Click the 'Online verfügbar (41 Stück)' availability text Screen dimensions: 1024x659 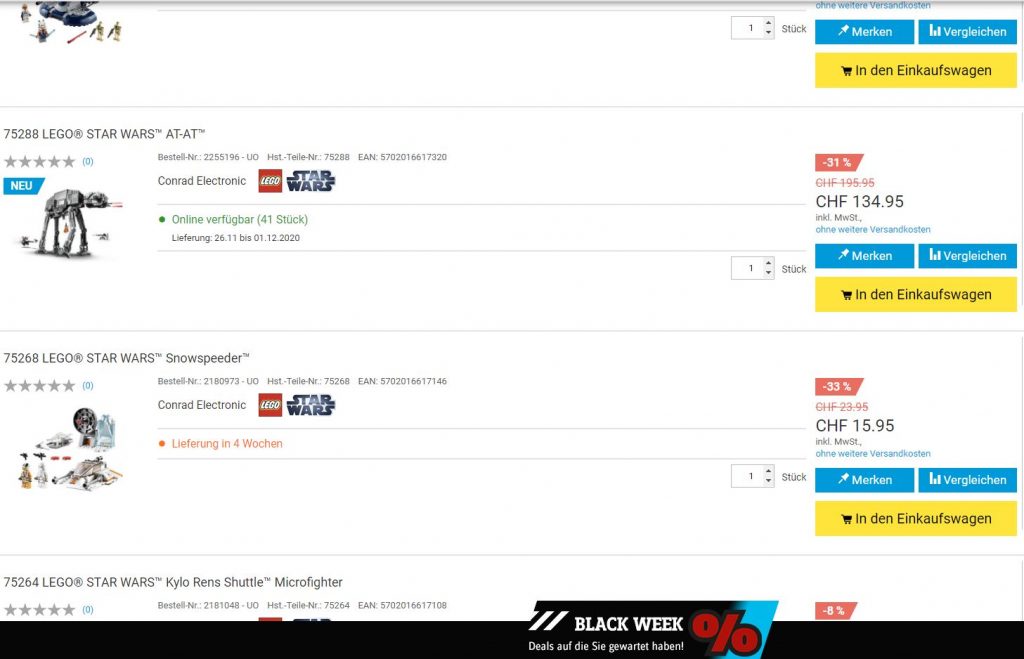pyautogui.click(x=239, y=219)
